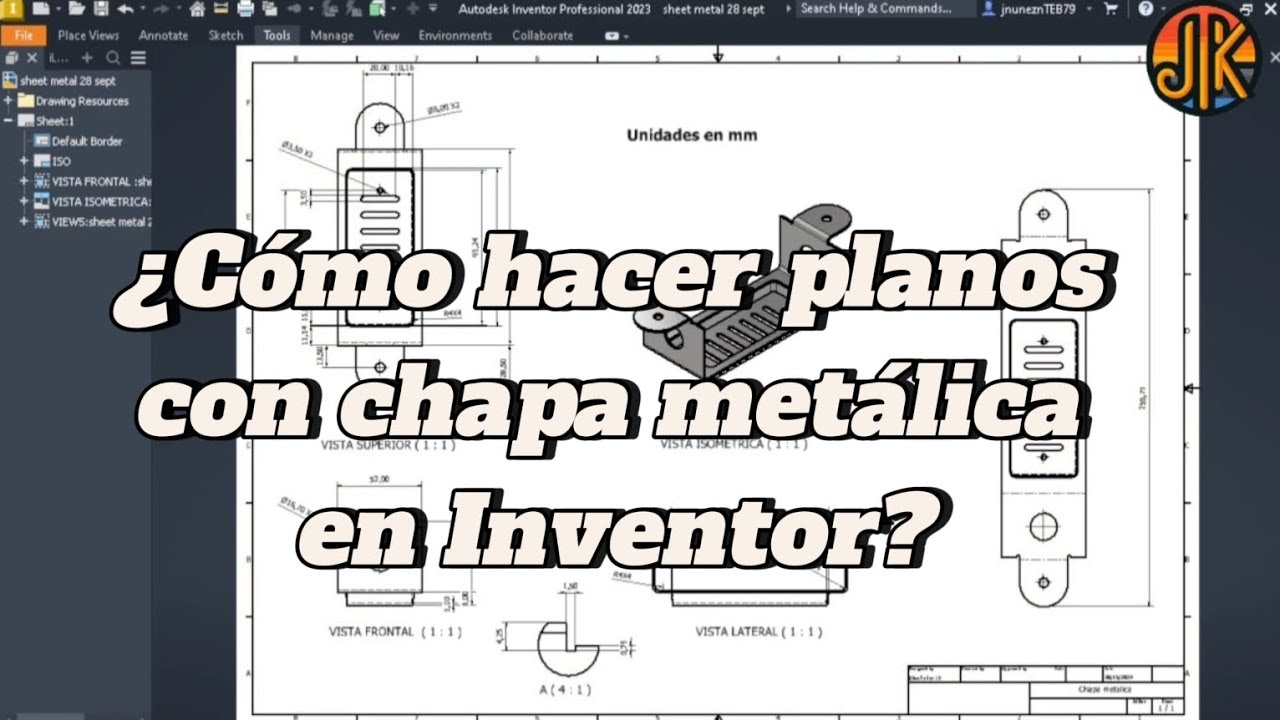Screen dimensions: 1280x720
Task: Open the Help dropdown arrow
Action: (x=1164, y=9)
